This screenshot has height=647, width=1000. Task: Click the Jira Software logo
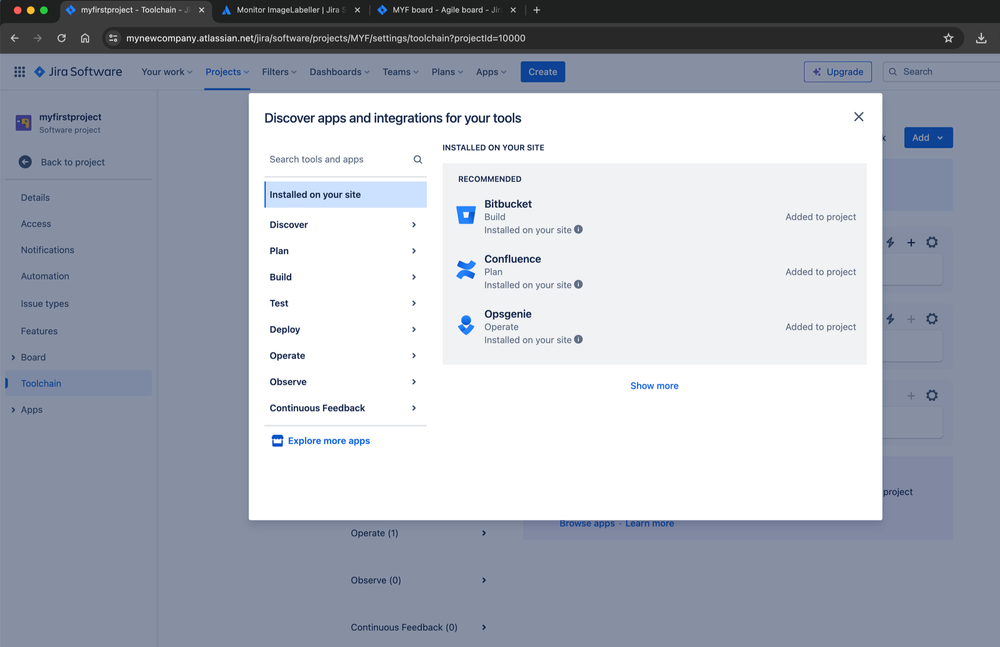tap(78, 72)
